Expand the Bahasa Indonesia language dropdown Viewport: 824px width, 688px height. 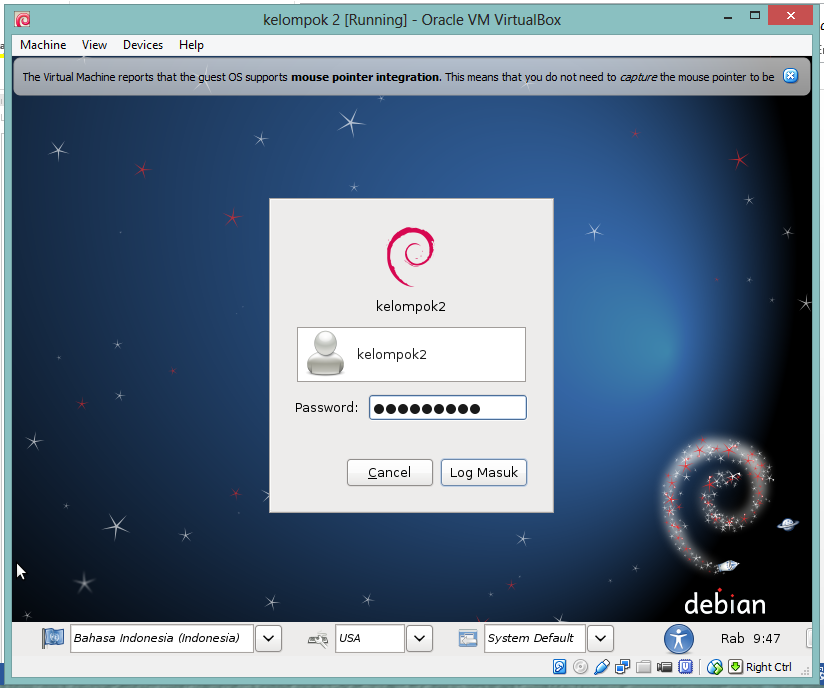[x=268, y=638]
